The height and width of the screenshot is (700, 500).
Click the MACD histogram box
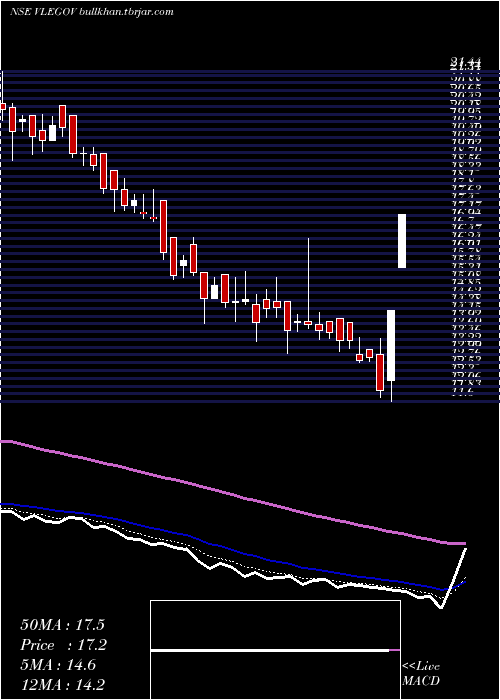275,650
